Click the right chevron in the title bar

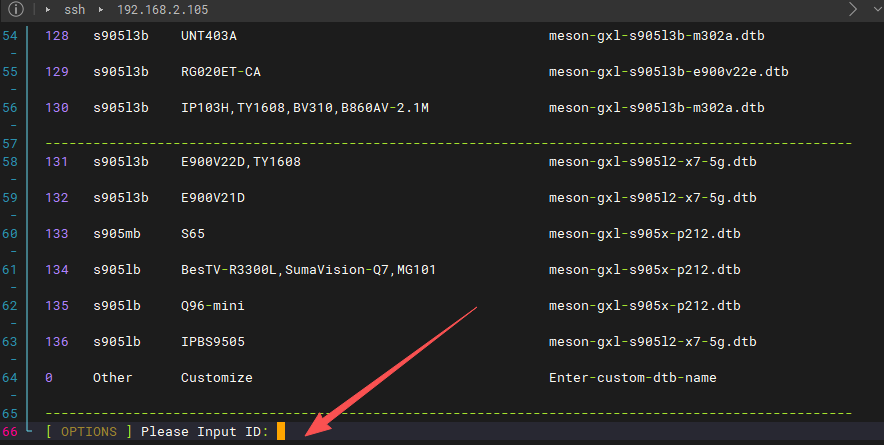pyautogui.click(x=852, y=10)
